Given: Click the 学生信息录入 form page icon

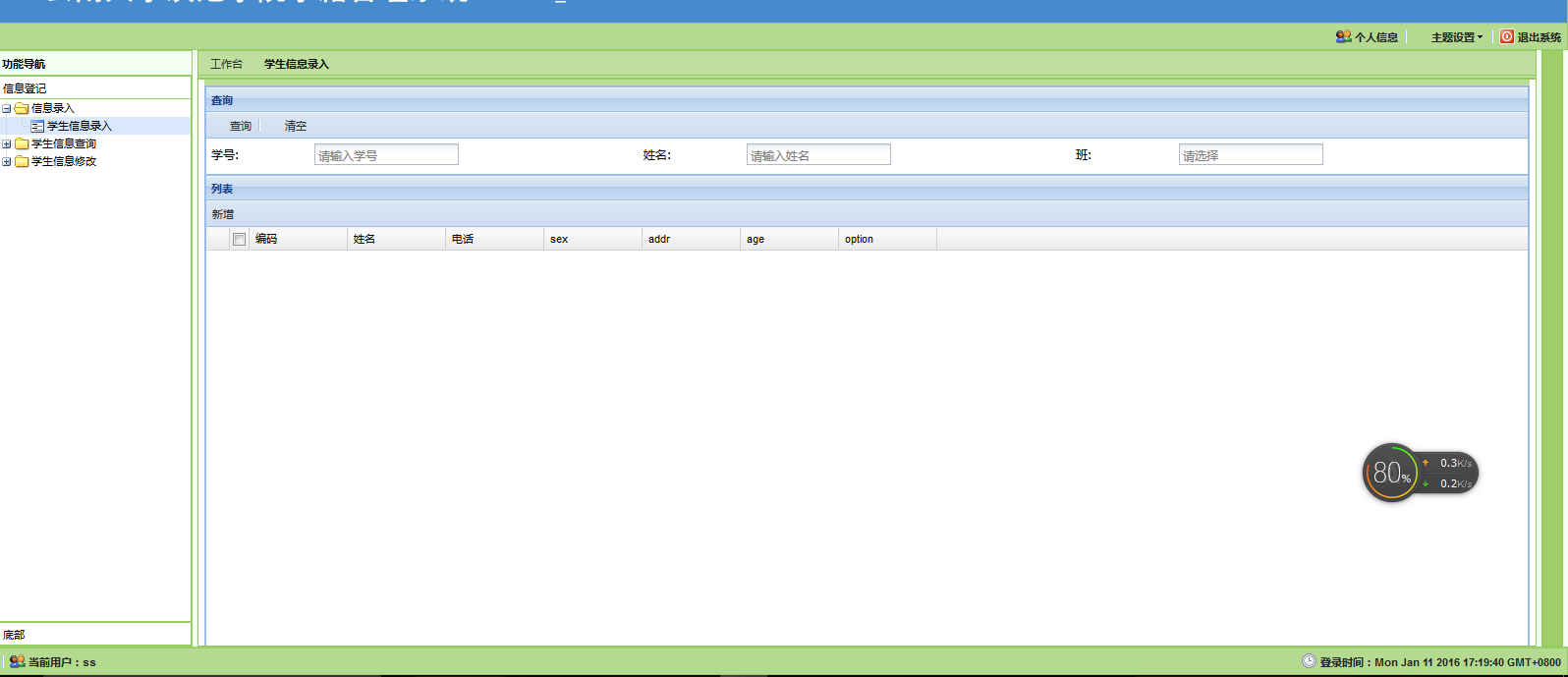Looking at the screenshot, I should tap(37, 126).
